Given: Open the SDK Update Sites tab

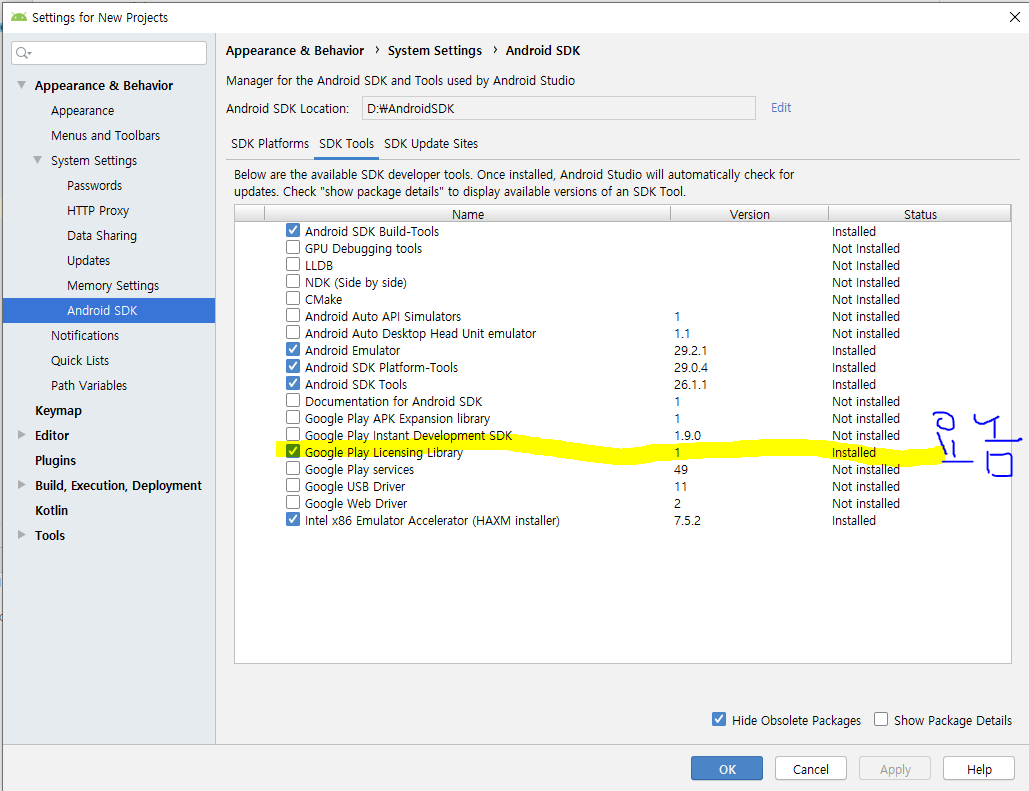Looking at the screenshot, I should [431, 144].
